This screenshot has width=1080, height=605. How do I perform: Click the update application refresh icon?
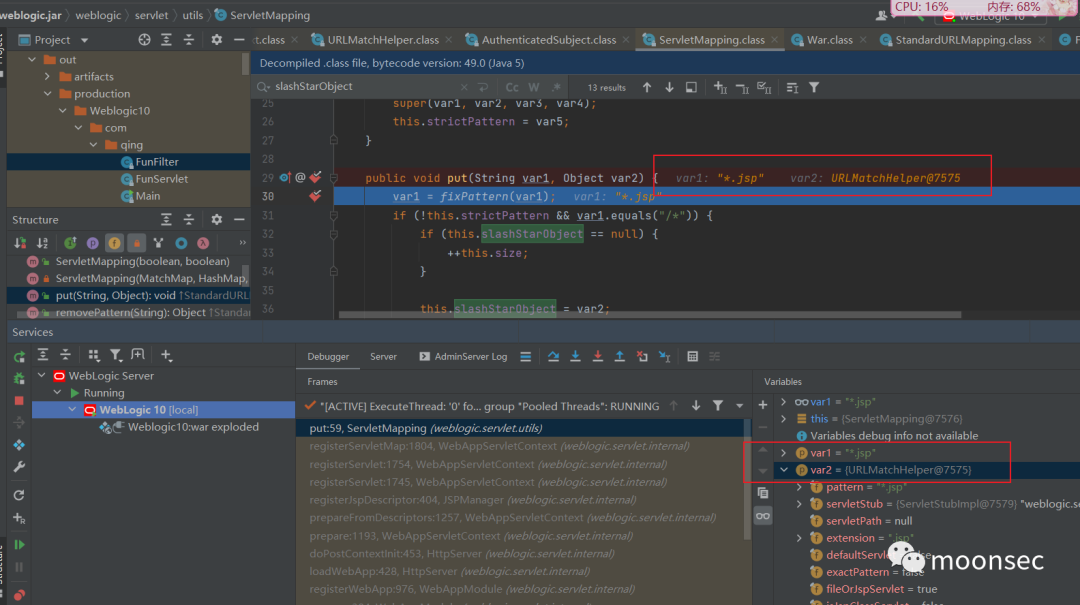(x=19, y=495)
